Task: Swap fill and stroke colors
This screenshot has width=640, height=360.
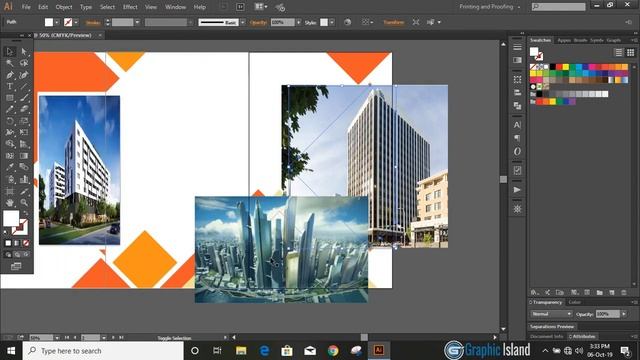Action: (25, 213)
